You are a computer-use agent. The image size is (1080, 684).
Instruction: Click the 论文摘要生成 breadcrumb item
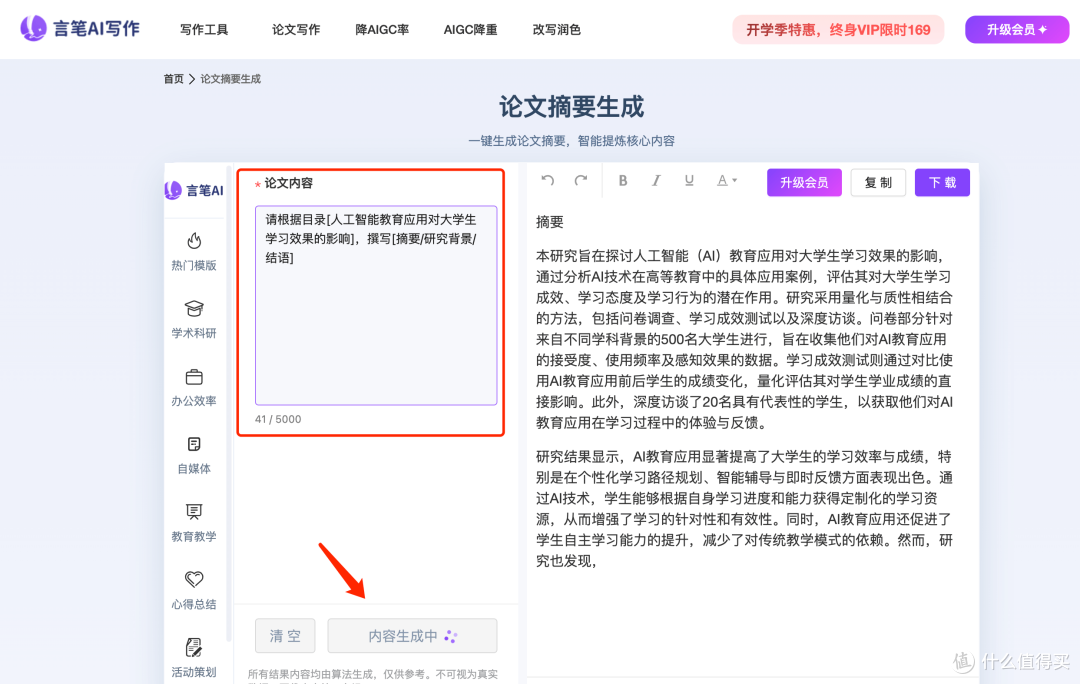(231, 79)
